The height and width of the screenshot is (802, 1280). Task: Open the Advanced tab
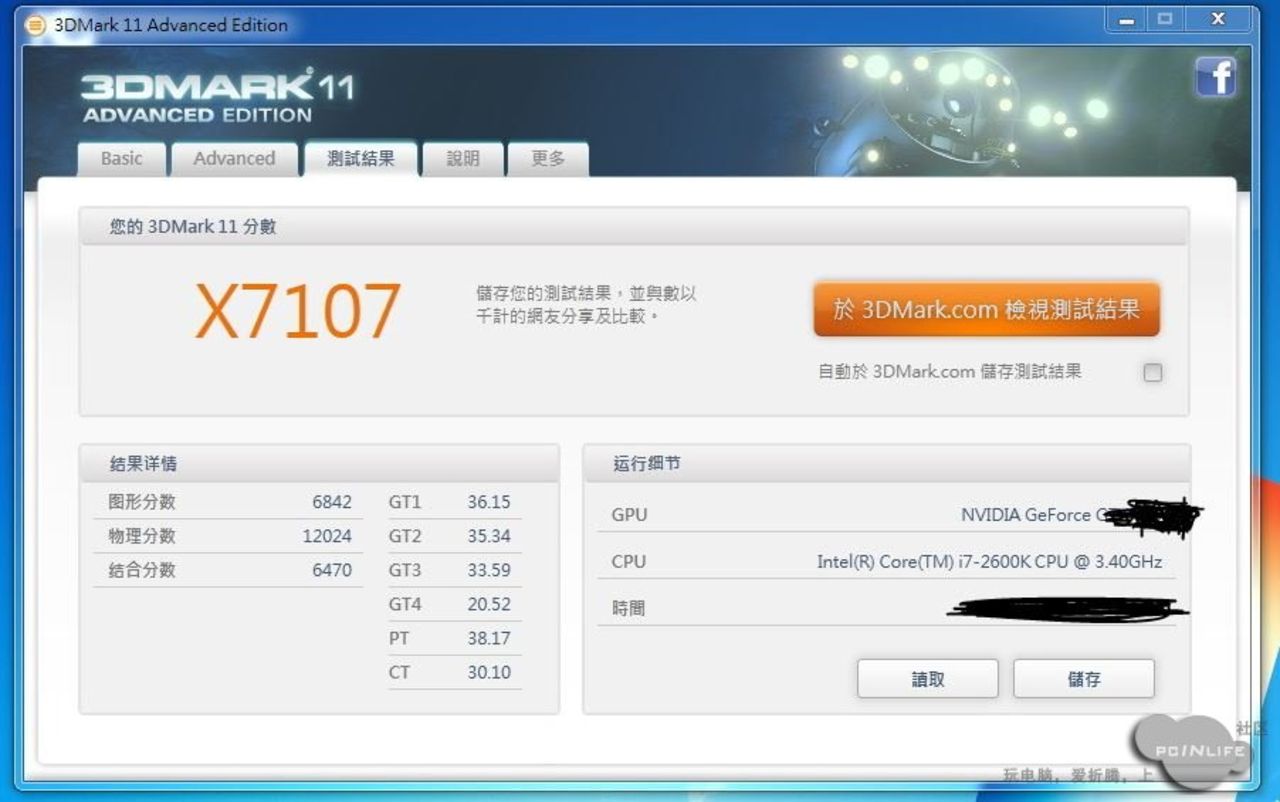click(234, 158)
